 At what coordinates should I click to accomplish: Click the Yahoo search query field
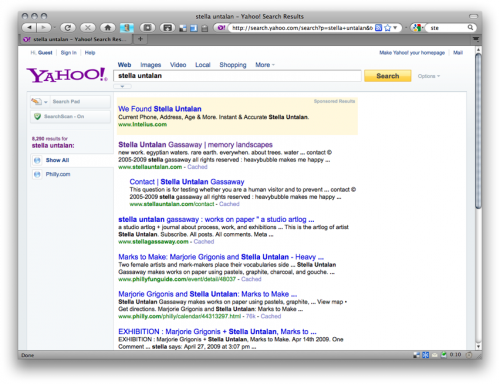(237, 76)
